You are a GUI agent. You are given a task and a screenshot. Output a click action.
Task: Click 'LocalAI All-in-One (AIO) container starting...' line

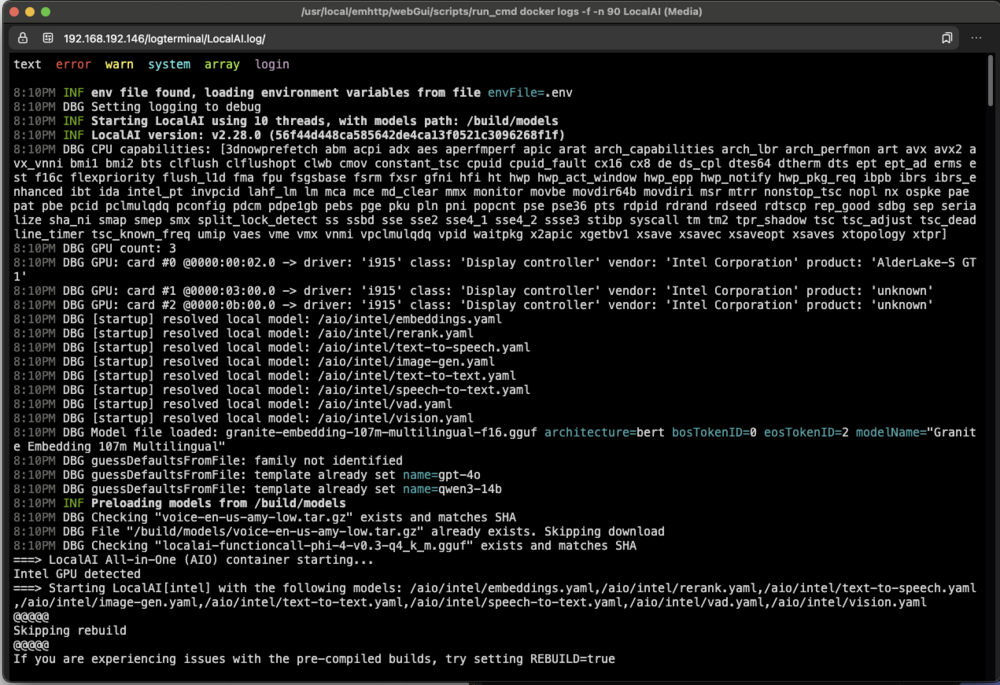193,560
